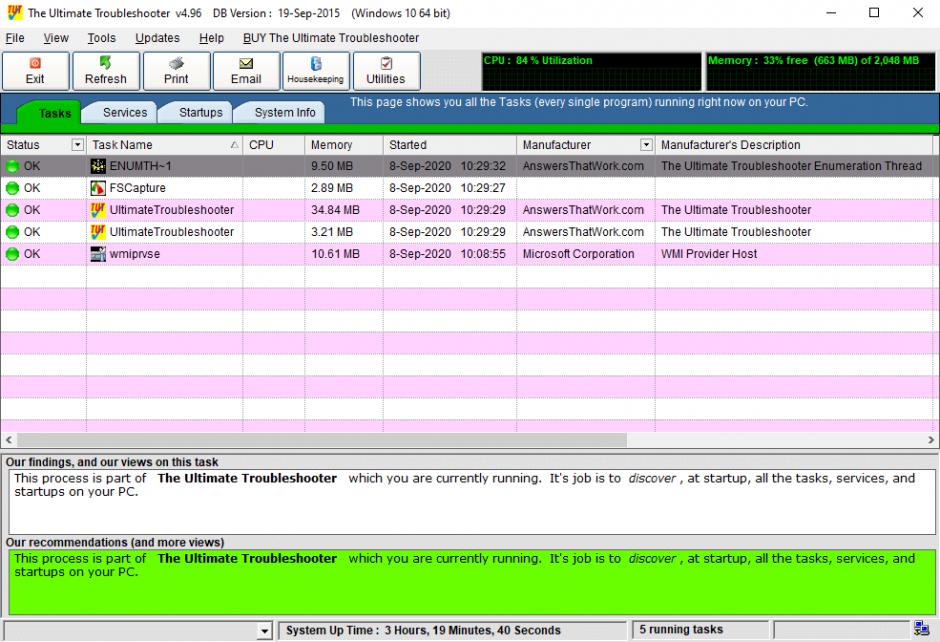
Task: Minimize the Ultimate Troubleshooter window
Action: point(831,13)
